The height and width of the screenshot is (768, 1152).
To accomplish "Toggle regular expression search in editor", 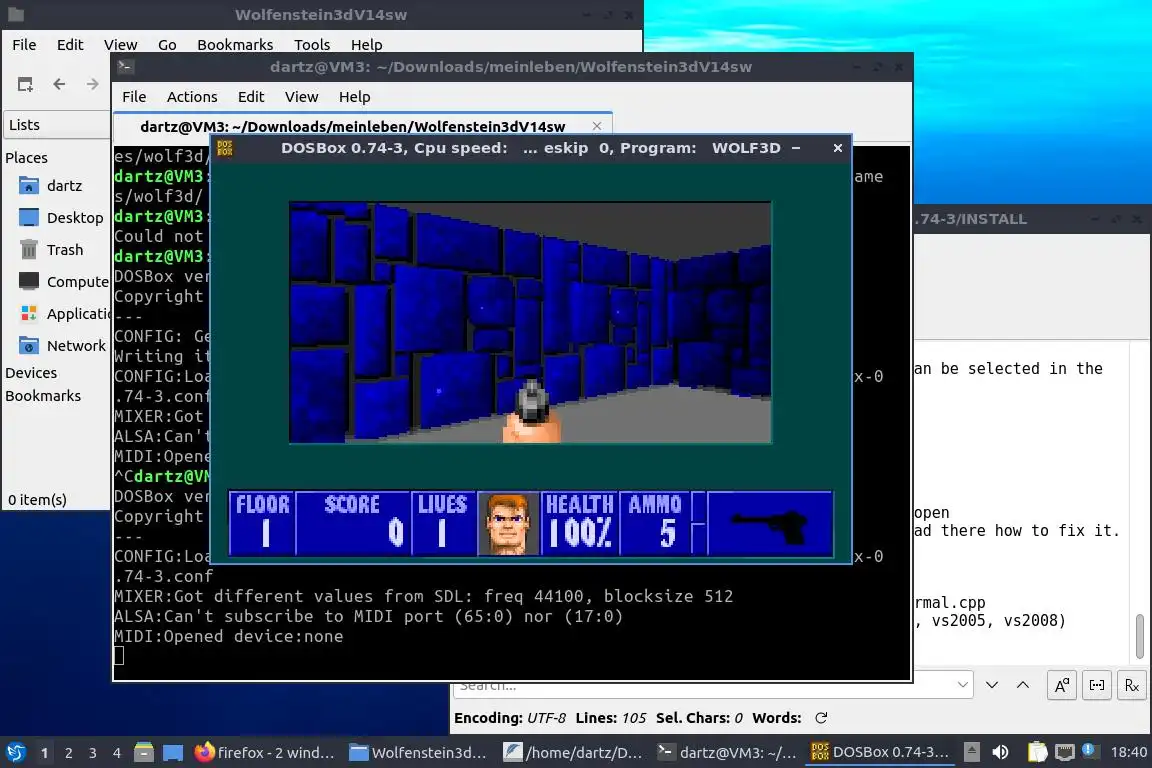I will tap(1132, 686).
